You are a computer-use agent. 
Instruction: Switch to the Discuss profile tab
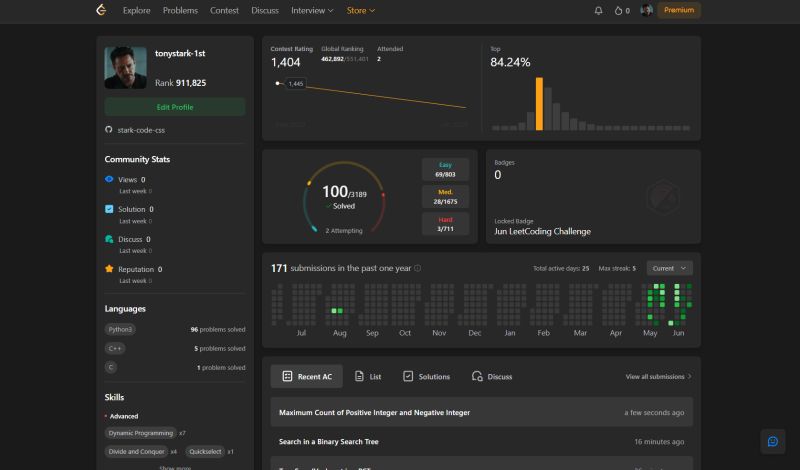point(492,376)
